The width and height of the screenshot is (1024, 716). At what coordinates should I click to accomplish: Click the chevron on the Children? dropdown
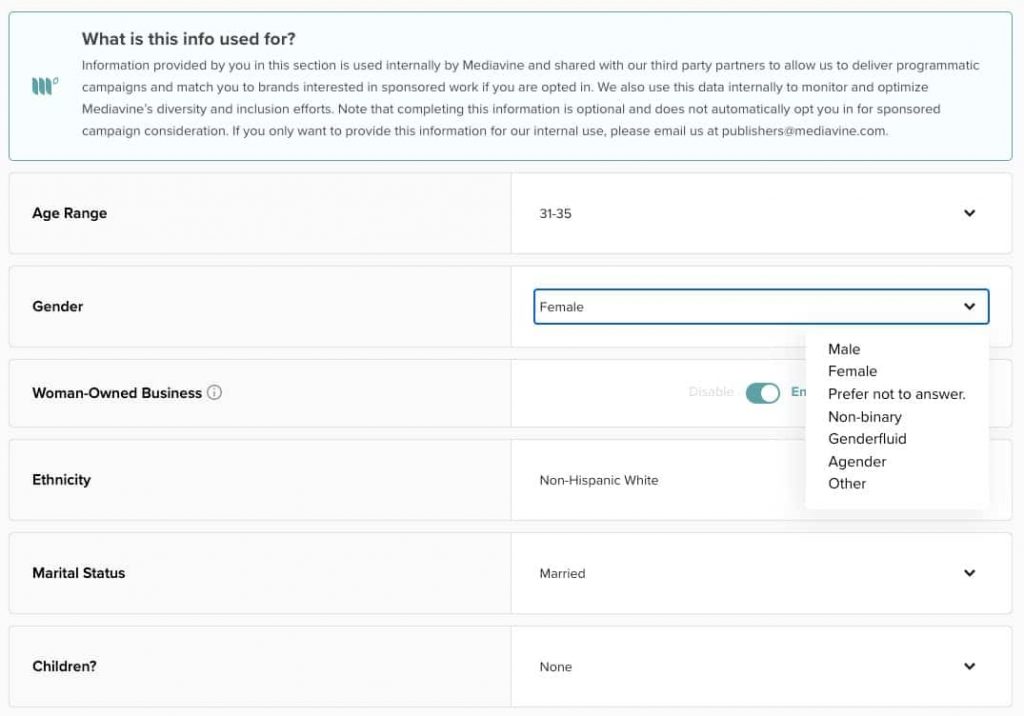[x=968, y=666]
